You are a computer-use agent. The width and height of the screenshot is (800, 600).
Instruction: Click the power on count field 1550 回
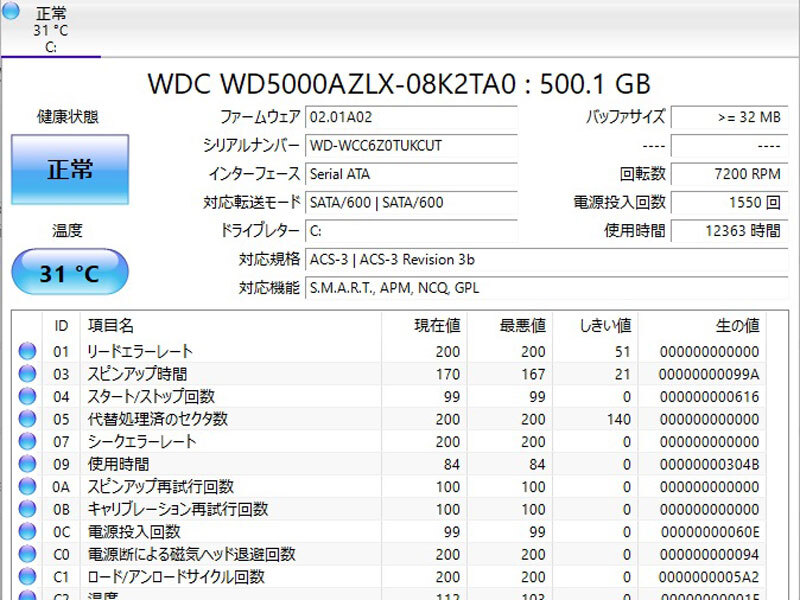tap(730, 203)
